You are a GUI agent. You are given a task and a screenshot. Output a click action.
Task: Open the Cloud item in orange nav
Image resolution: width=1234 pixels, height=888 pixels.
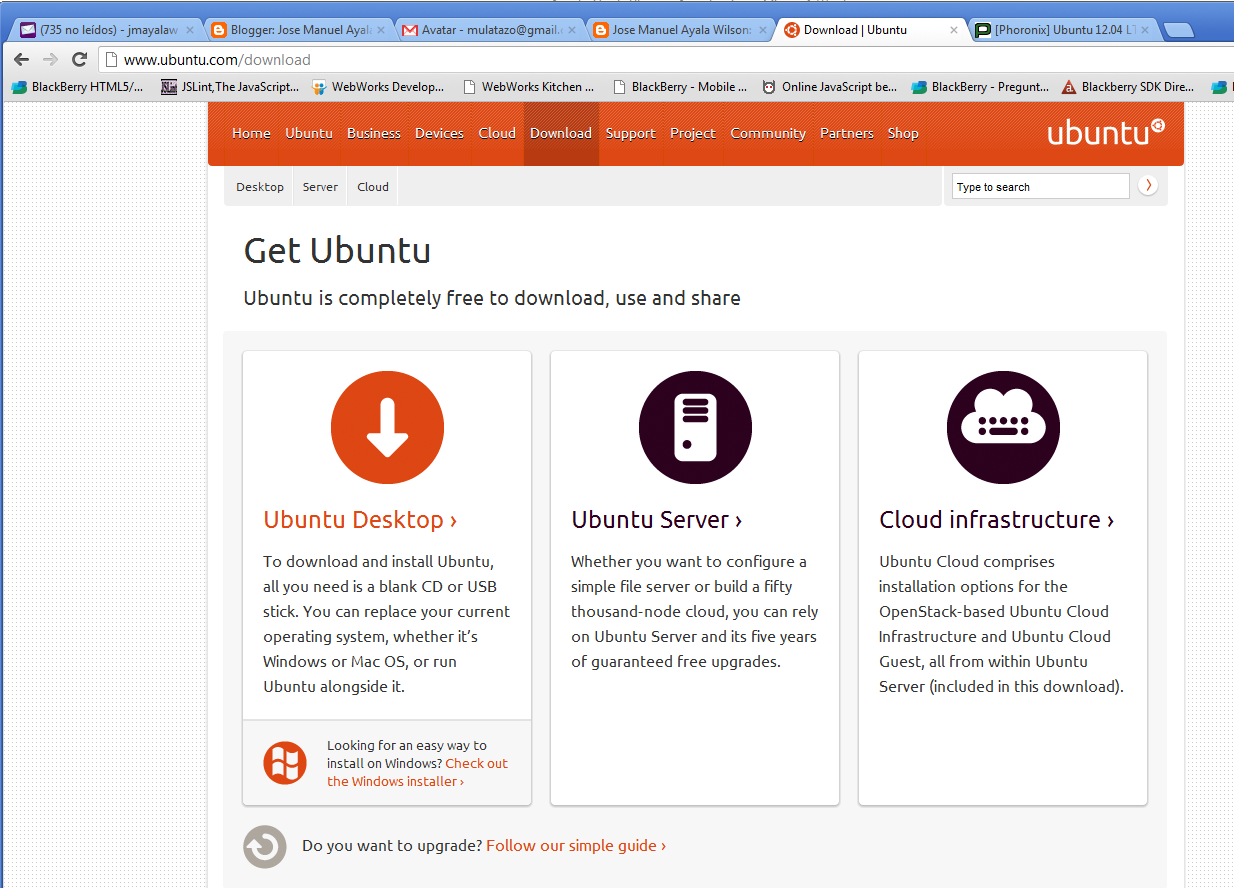[497, 133]
